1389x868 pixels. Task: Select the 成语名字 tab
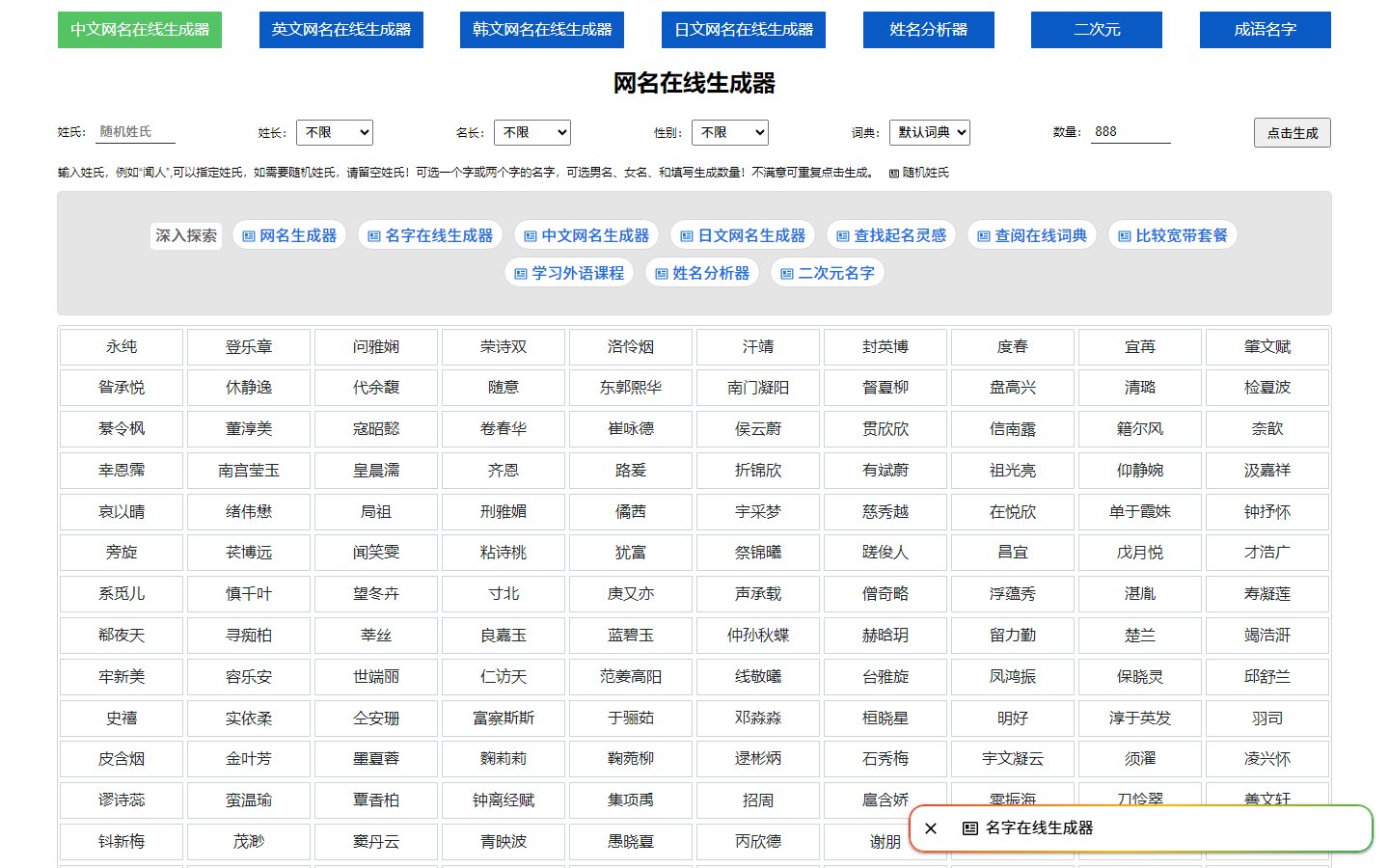pos(1266,30)
